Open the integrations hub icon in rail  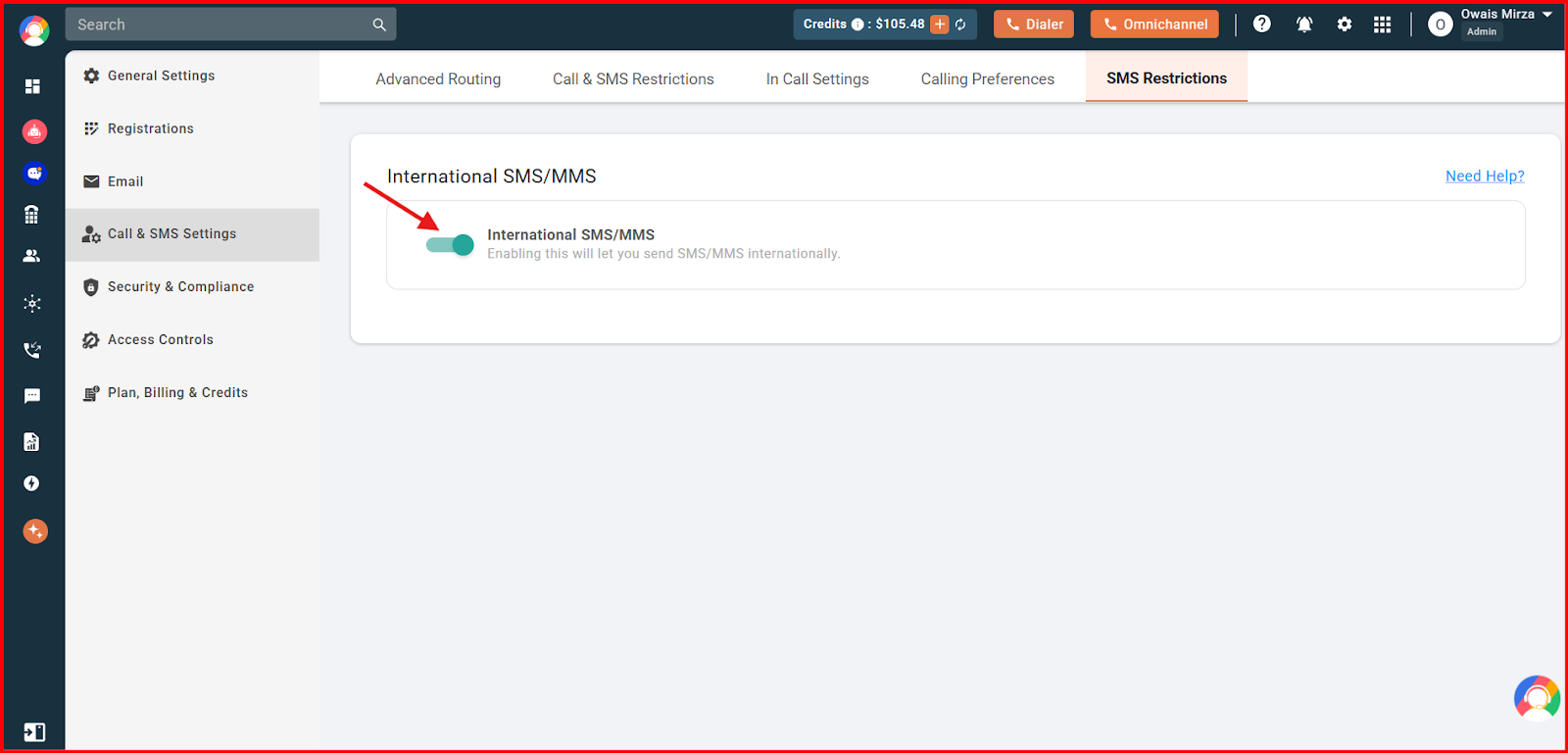pyautogui.click(x=32, y=304)
